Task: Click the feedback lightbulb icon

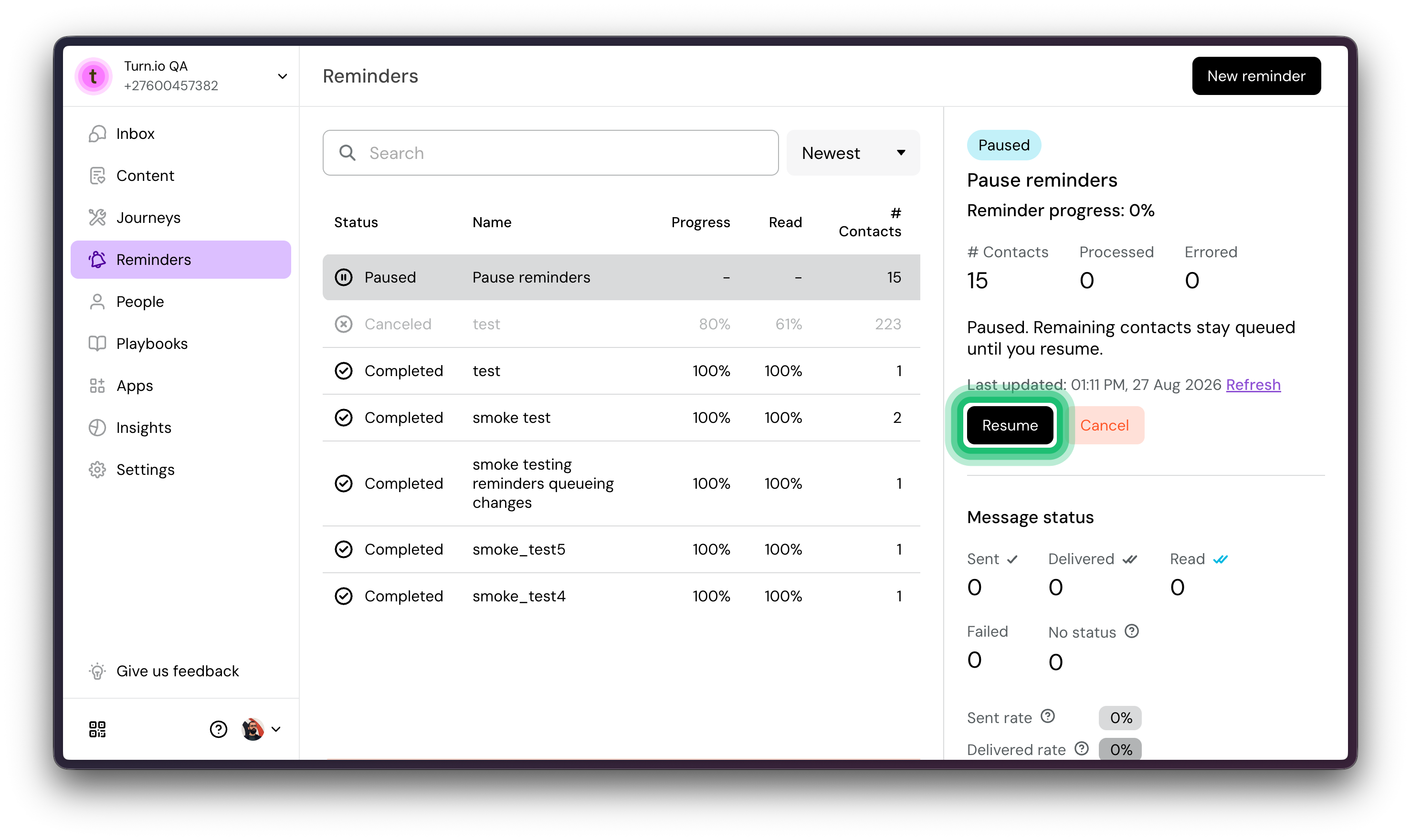Action: coord(97,671)
